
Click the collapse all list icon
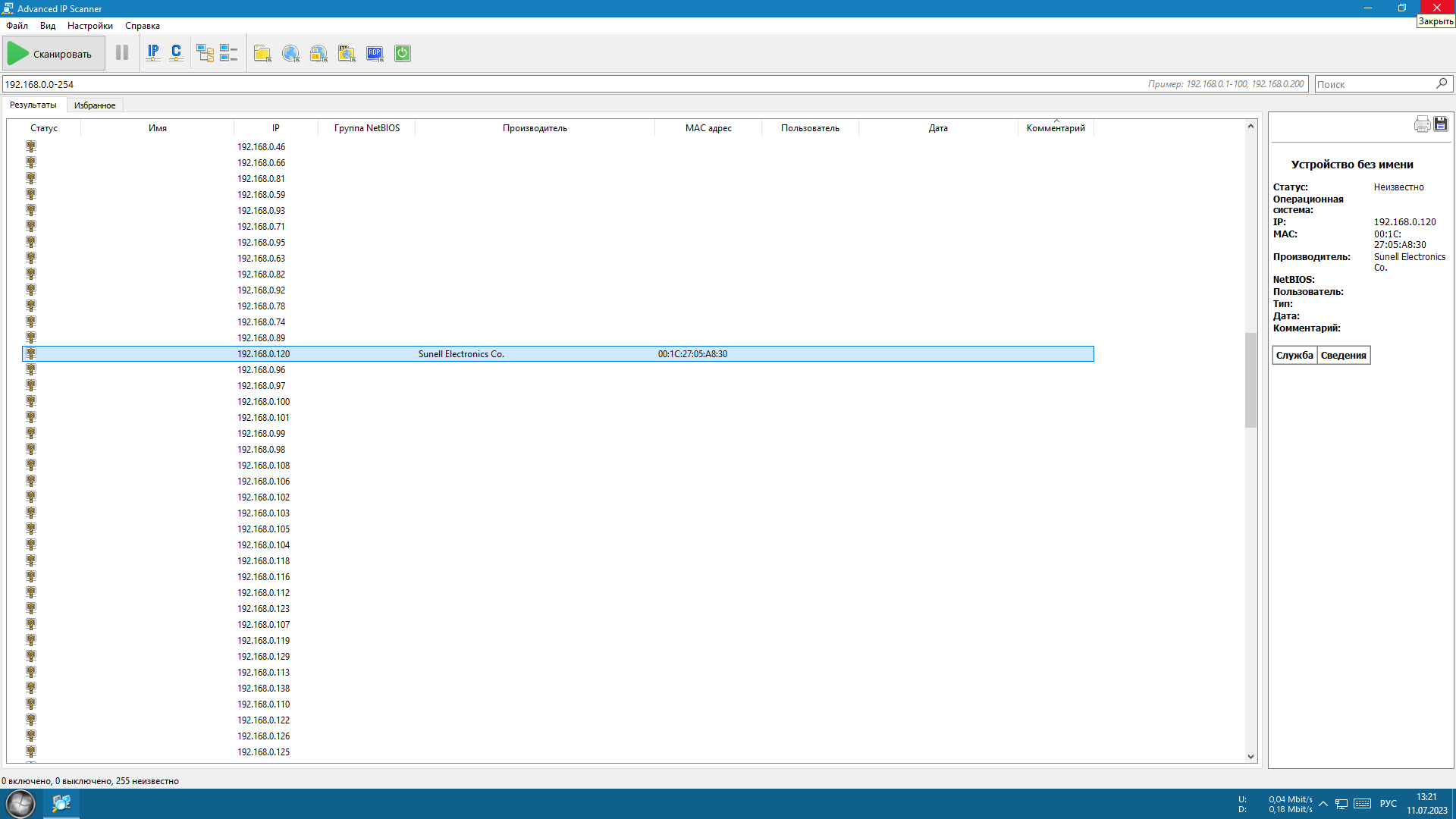pyautogui.click(x=228, y=53)
